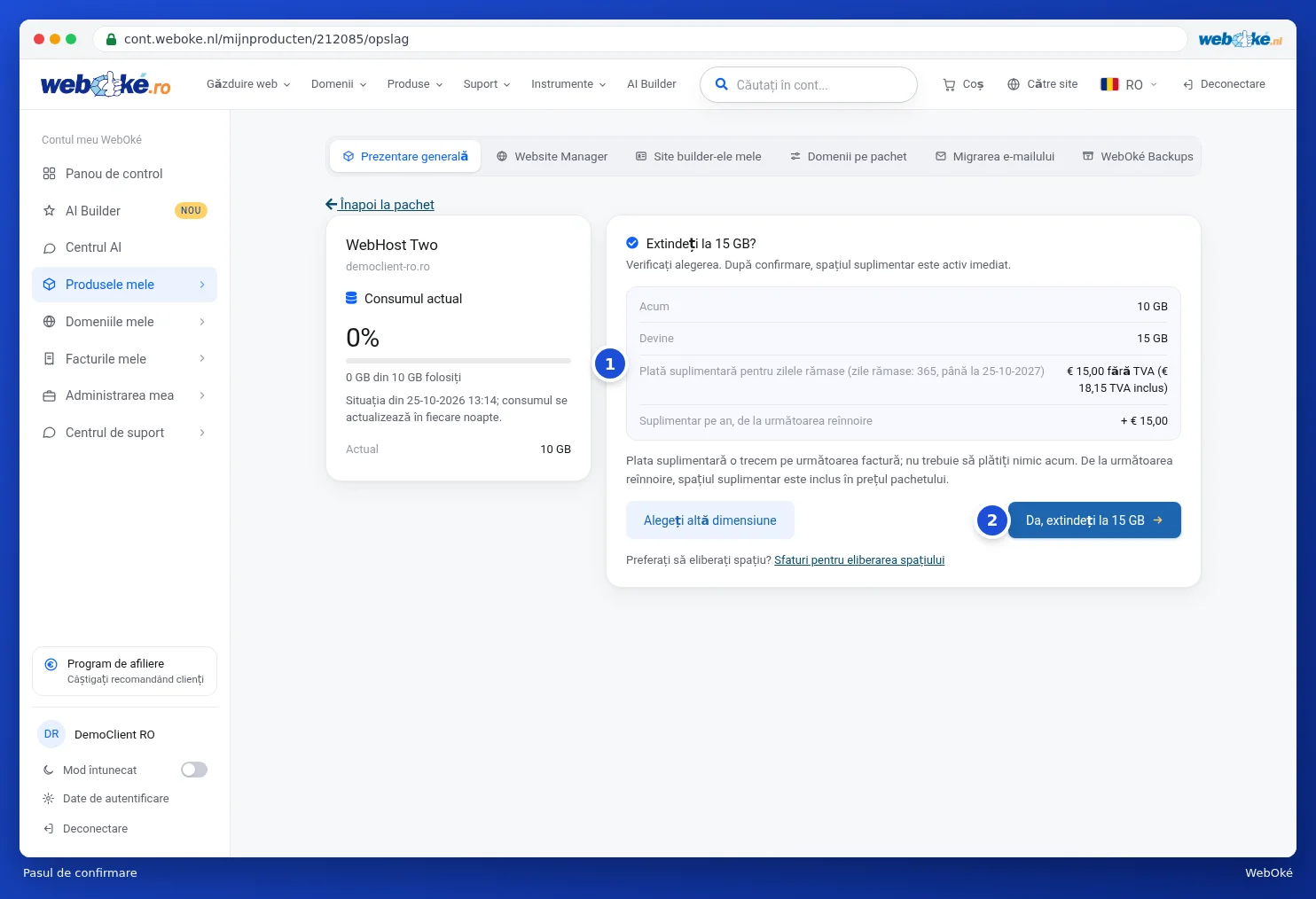The height and width of the screenshot is (899, 1316).
Task: Click the sidebar Deconectare icon at bottom
Action: pyautogui.click(x=49, y=829)
